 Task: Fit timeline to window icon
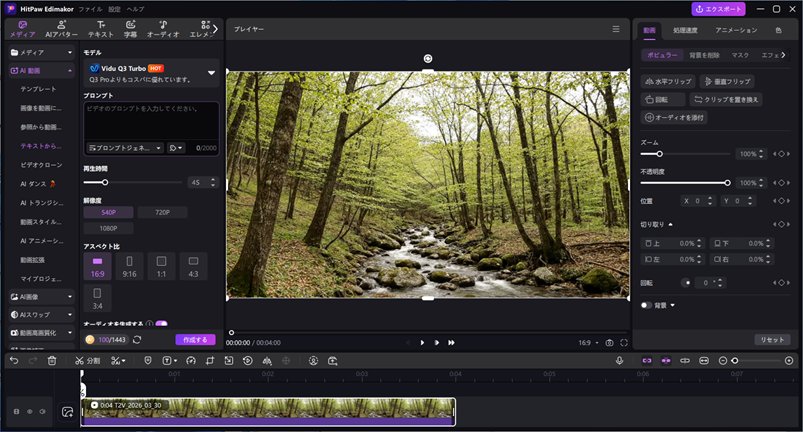[x=704, y=361]
